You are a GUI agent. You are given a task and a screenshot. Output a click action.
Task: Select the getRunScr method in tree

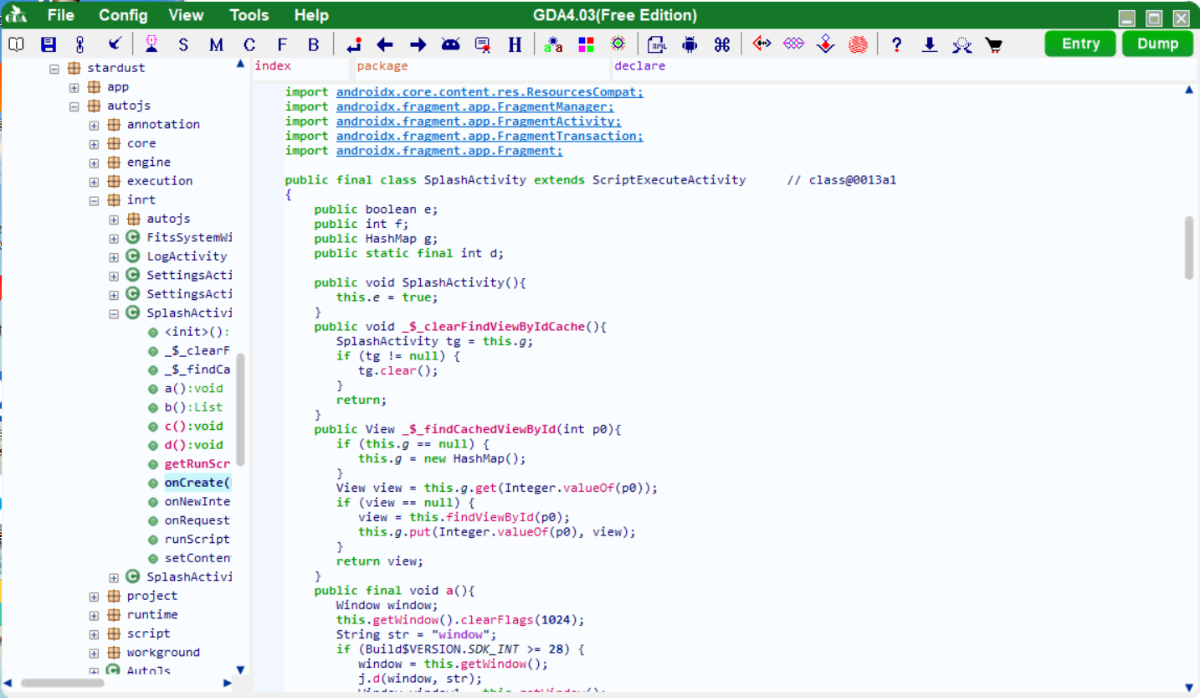(x=197, y=464)
